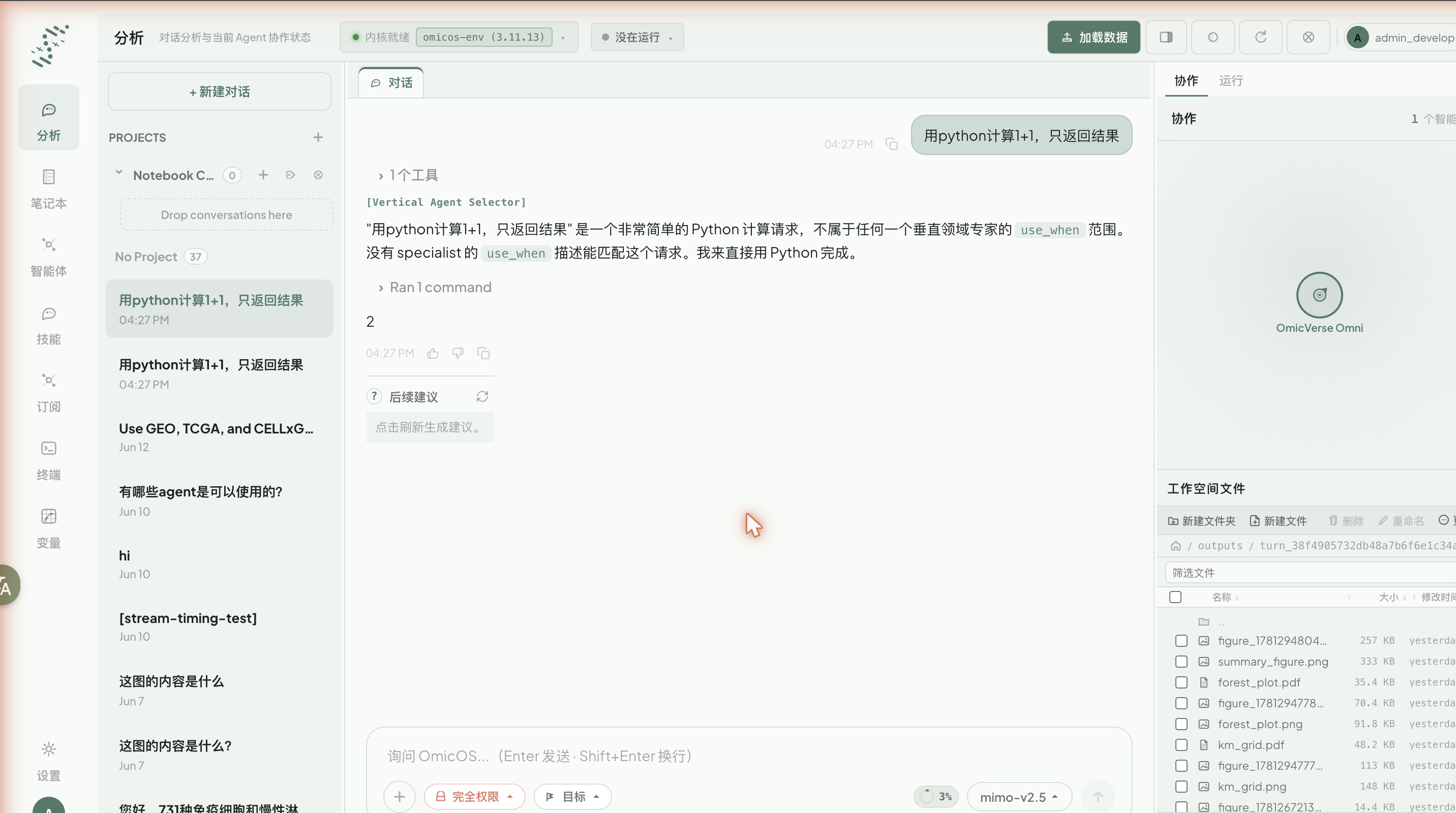Refresh the 后续建议 suggestions
Image resolution: width=1456 pixels, height=813 pixels.
pyautogui.click(x=482, y=397)
